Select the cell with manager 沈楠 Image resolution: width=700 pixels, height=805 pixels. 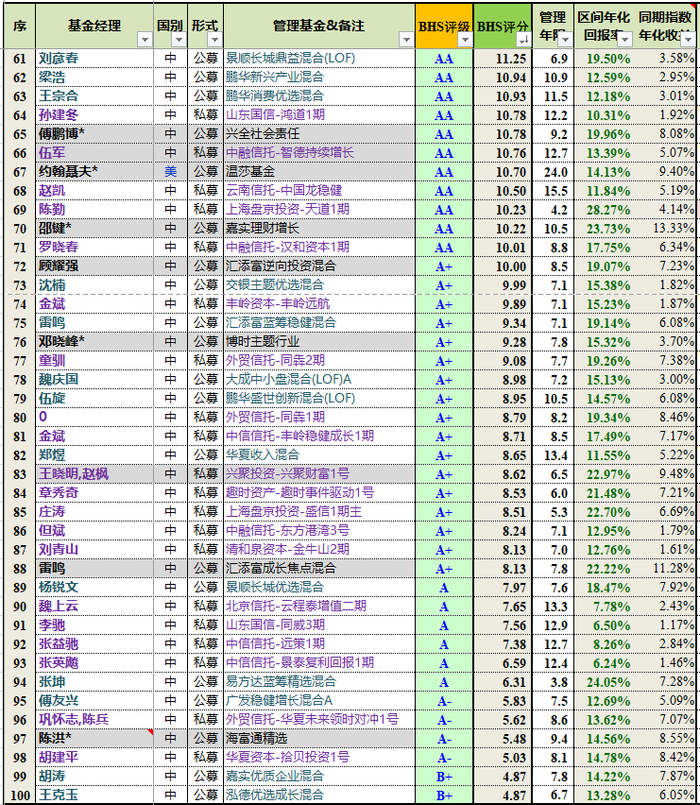click(x=94, y=285)
